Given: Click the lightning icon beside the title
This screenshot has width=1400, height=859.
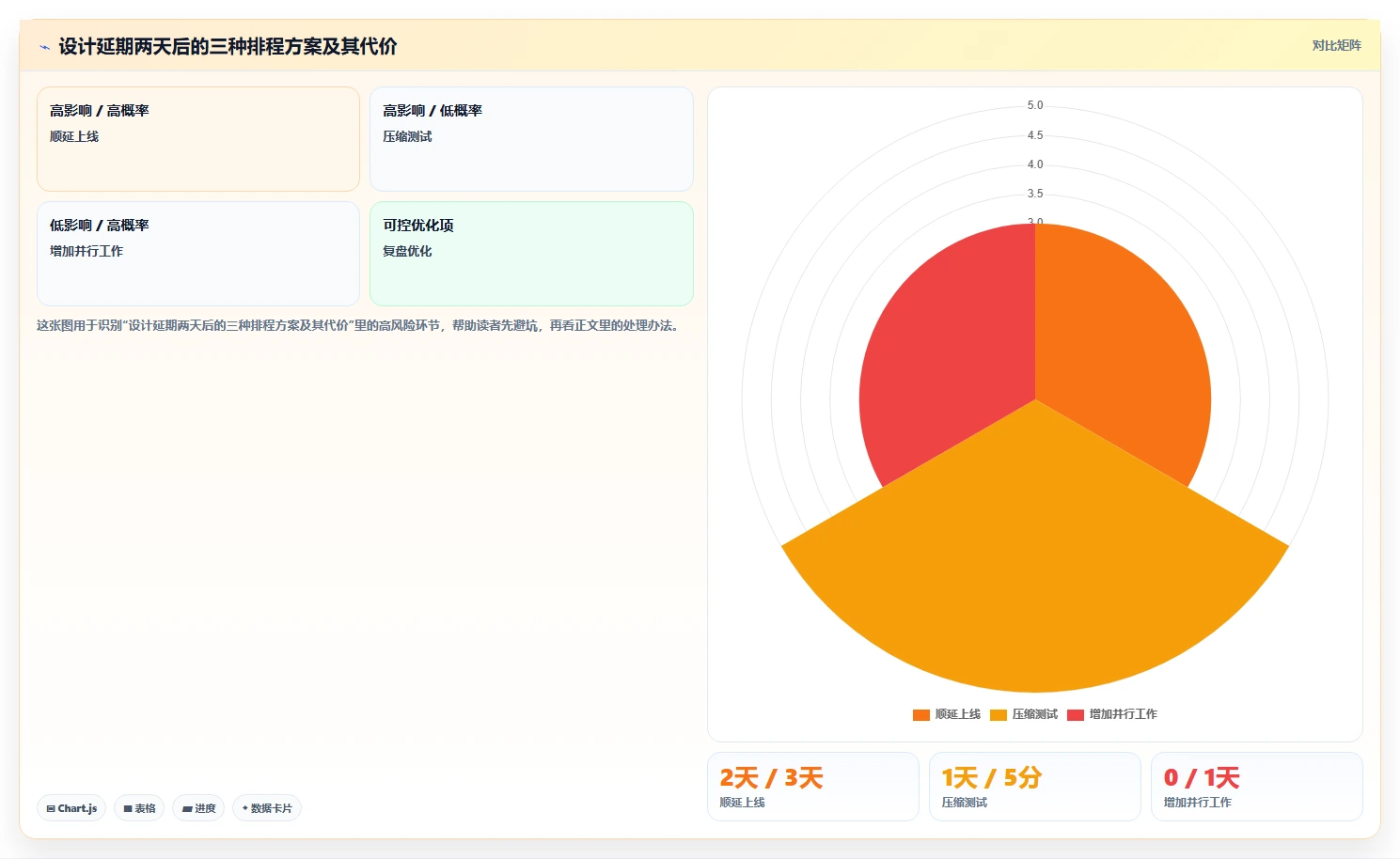Looking at the screenshot, I should [x=44, y=47].
